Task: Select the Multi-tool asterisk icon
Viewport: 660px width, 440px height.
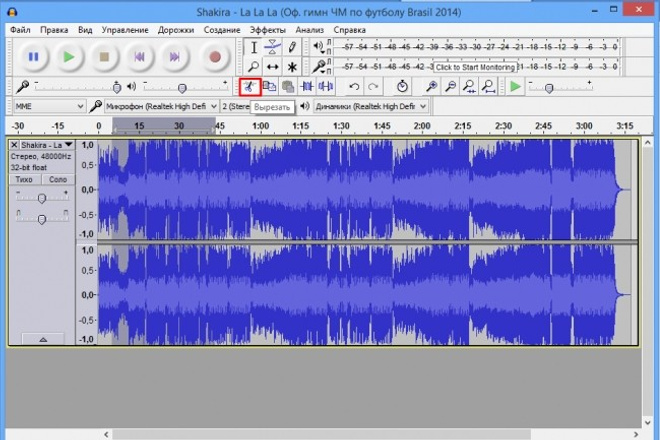Action: coord(292,67)
